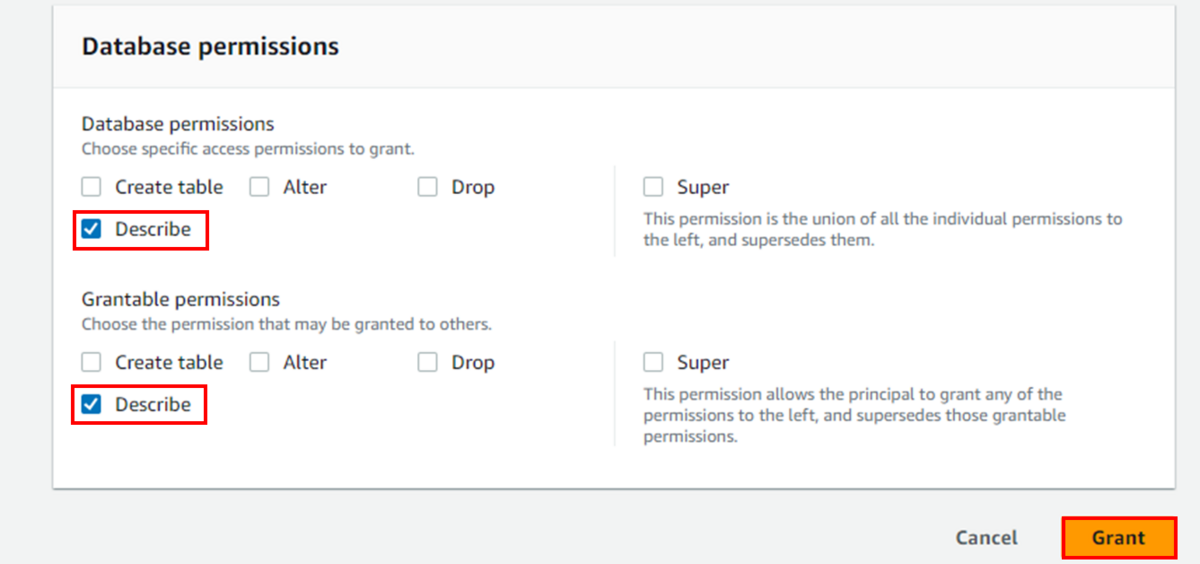Screen dimensions: 1200x564
Task: Tick the Drop checkbox under Grantable permissions
Action: pyautogui.click(x=428, y=362)
